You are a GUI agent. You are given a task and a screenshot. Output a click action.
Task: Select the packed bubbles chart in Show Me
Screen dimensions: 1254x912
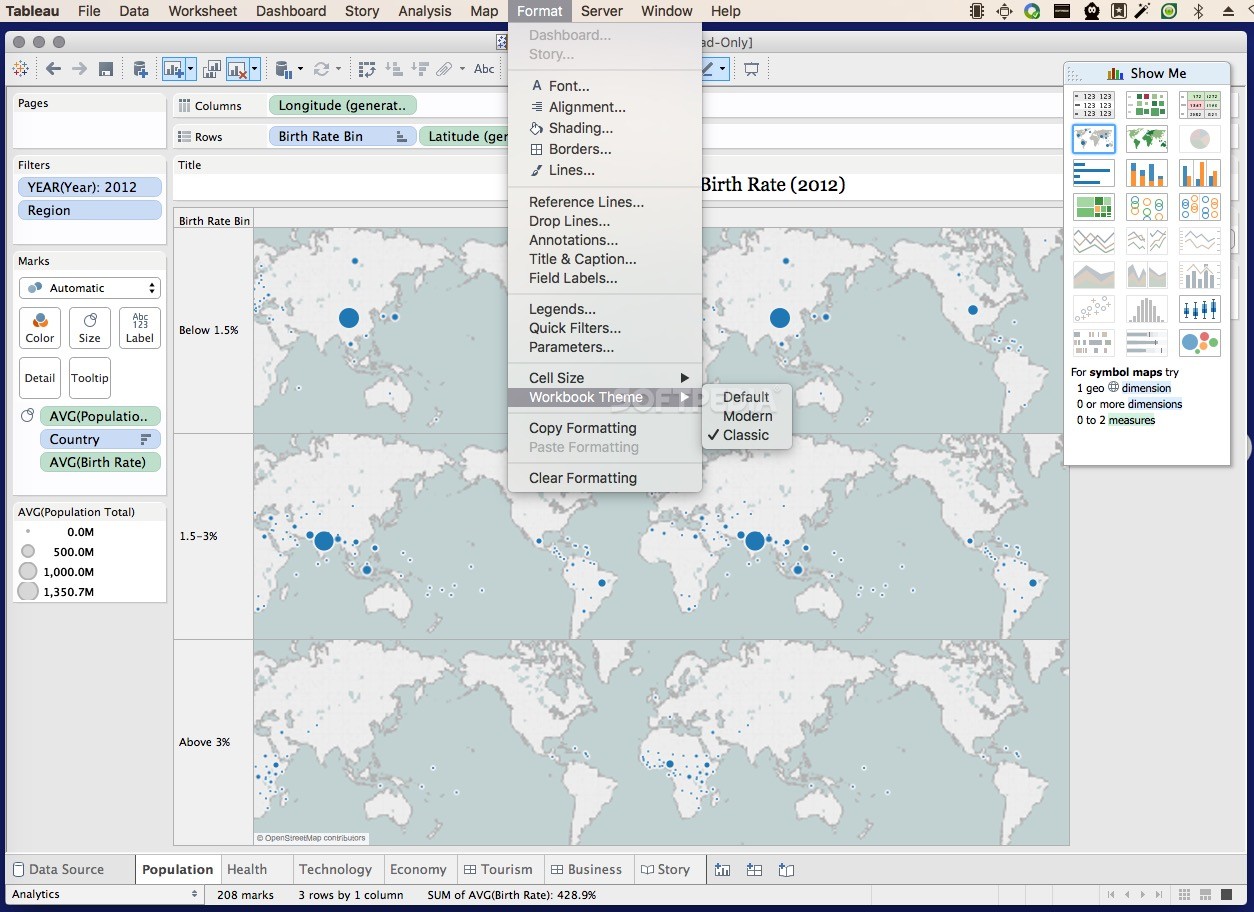(x=1199, y=343)
